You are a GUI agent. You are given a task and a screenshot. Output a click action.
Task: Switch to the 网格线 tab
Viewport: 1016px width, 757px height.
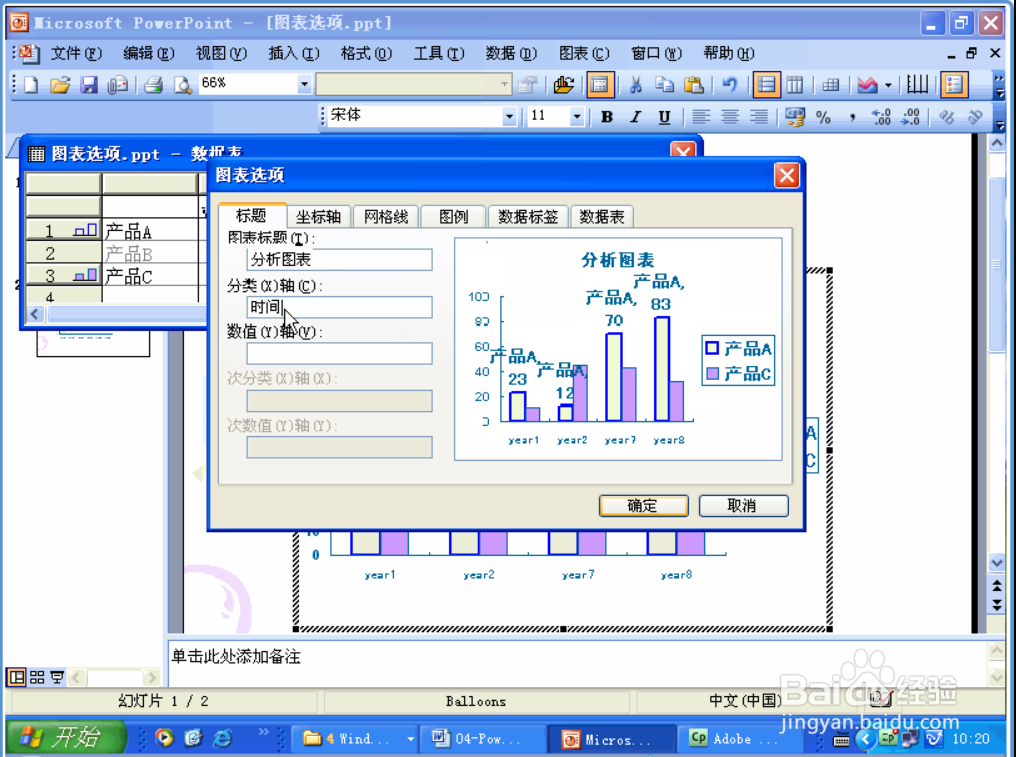coord(386,216)
